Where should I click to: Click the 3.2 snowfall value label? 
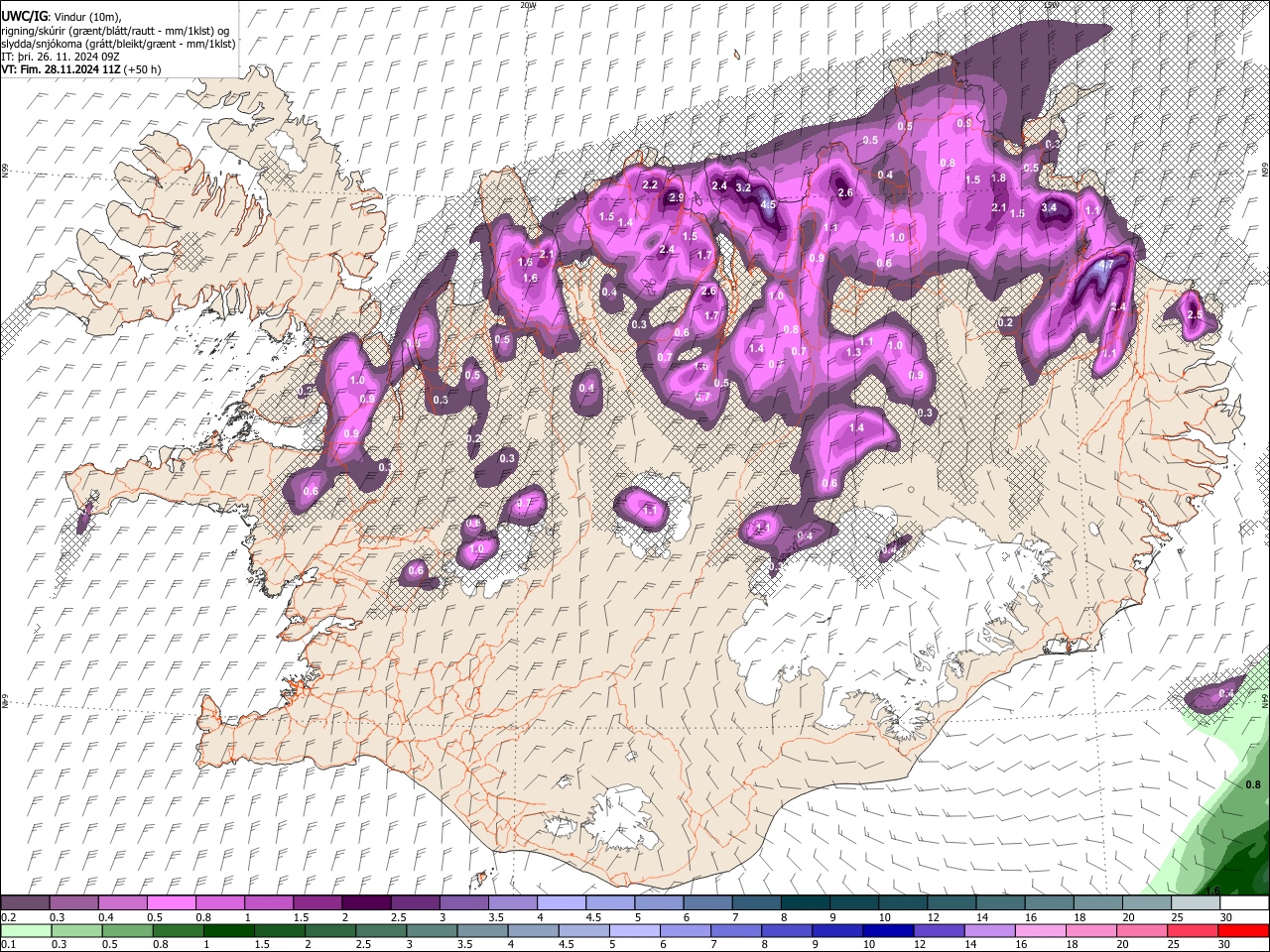(742, 187)
